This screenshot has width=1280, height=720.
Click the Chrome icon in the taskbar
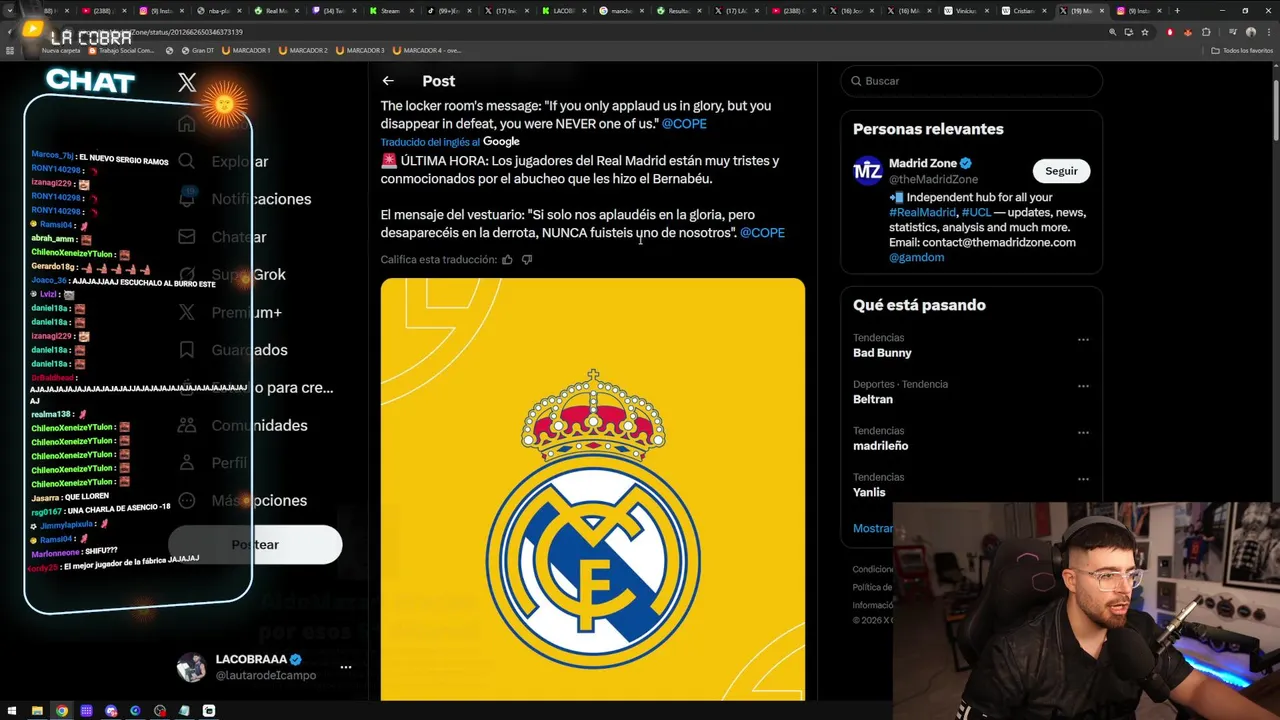click(x=62, y=711)
